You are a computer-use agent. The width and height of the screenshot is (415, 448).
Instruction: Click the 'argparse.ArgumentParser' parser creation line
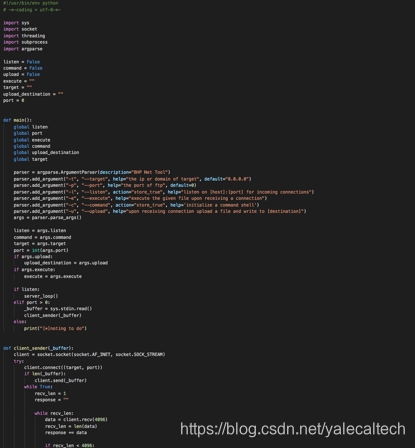(x=92, y=172)
